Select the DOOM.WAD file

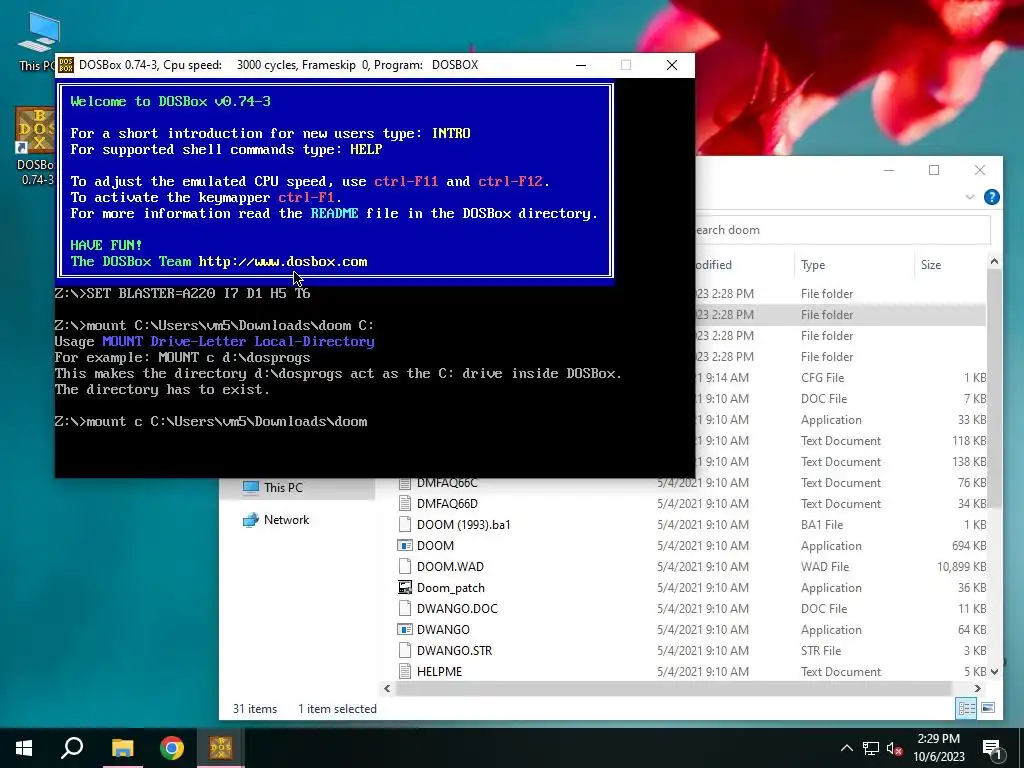pos(450,566)
